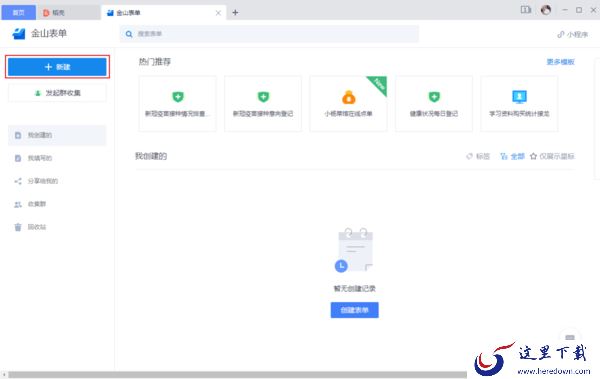Click the user avatar in the title bar
600x379 pixels.
click(546, 10)
